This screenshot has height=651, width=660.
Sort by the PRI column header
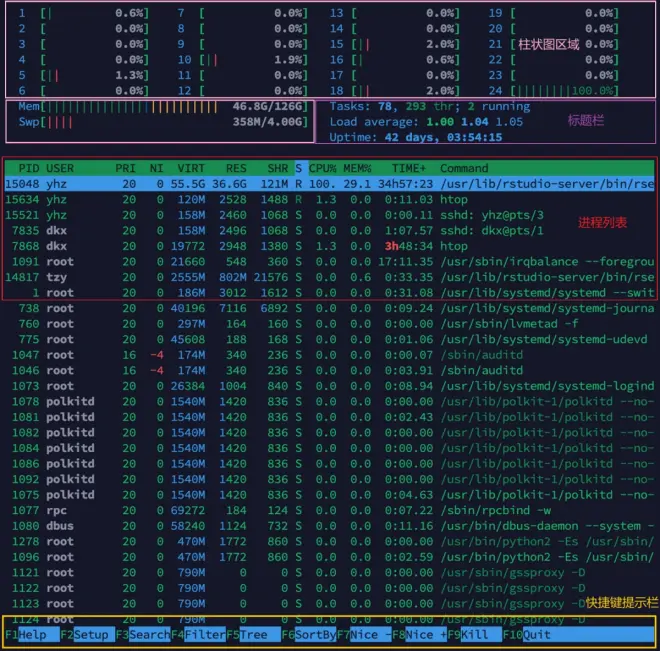125,168
